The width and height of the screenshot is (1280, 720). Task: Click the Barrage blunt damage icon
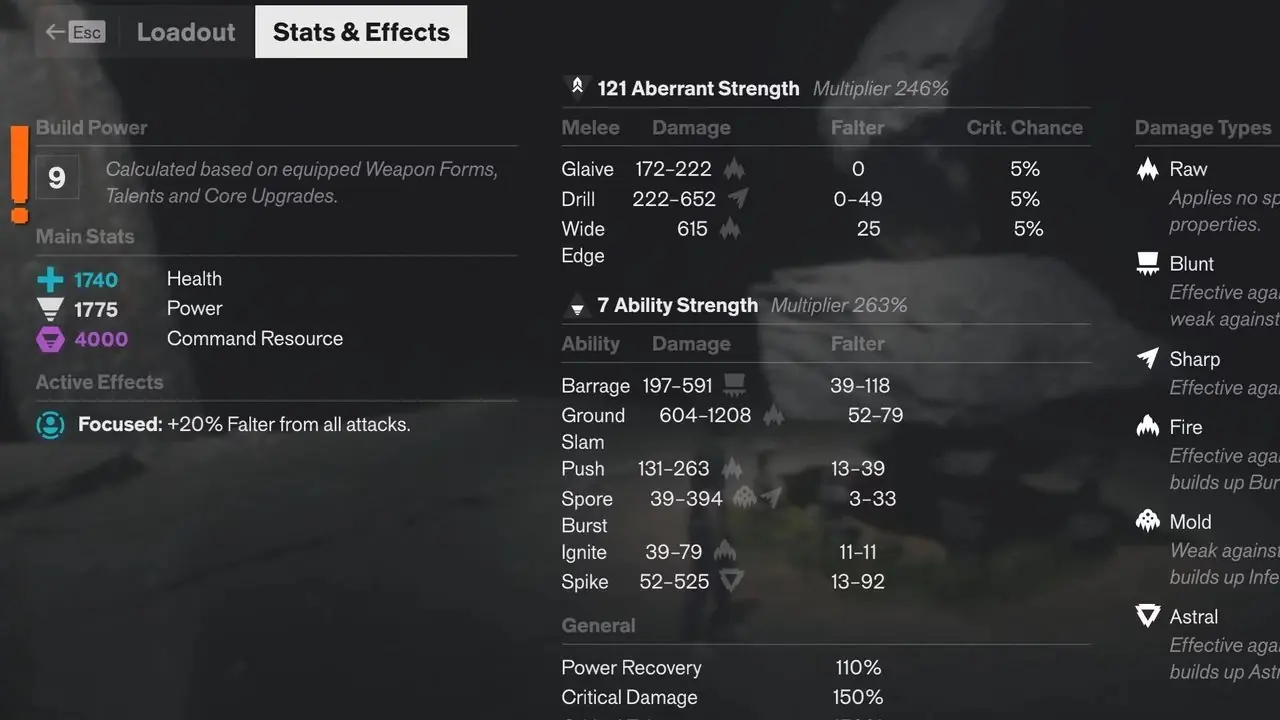(x=734, y=385)
